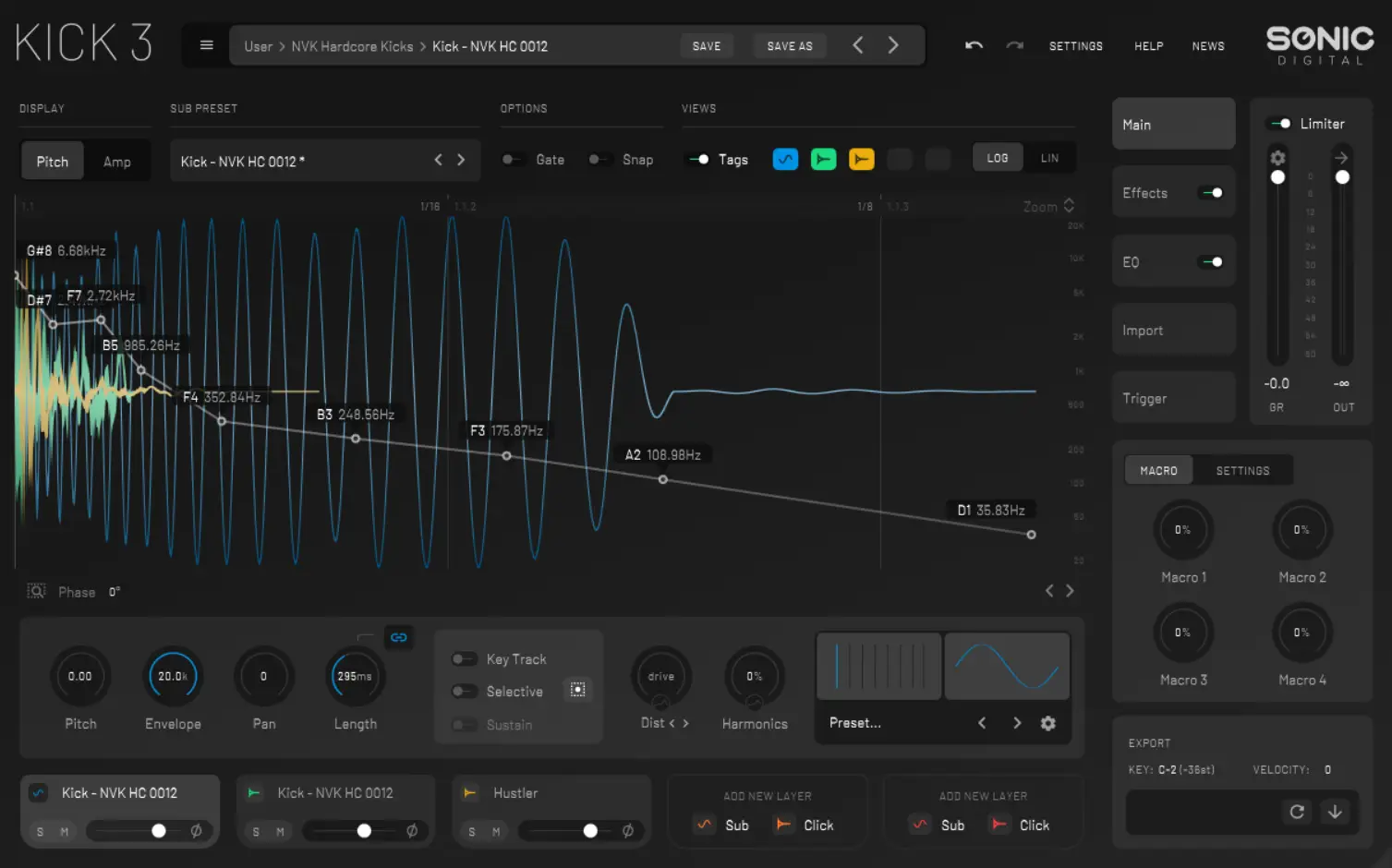1392x868 pixels.
Task: Add a Sub in the first new layer slot
Action: (721, 825)
